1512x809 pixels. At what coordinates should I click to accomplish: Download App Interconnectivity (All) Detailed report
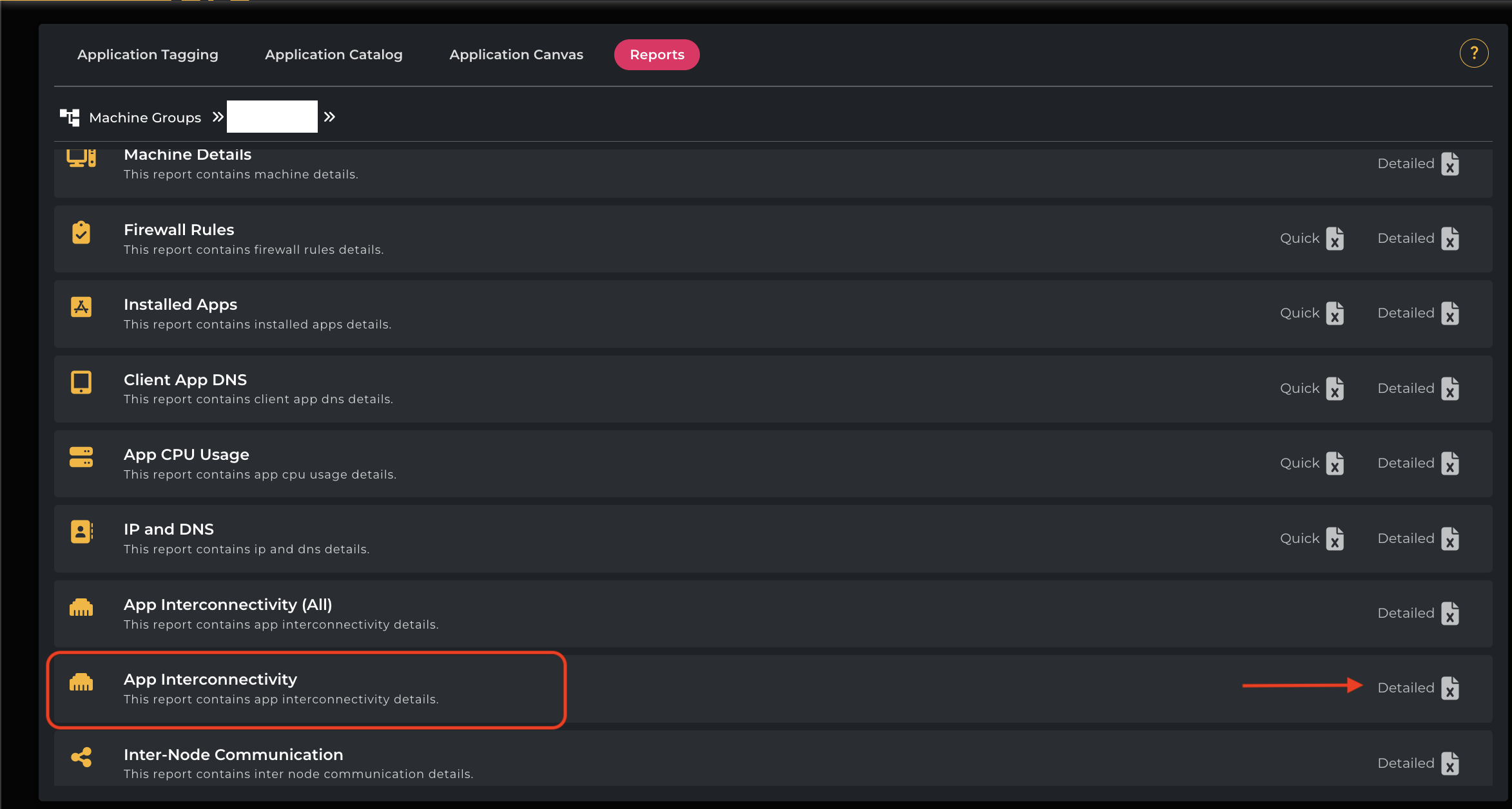click(1449, 614)
